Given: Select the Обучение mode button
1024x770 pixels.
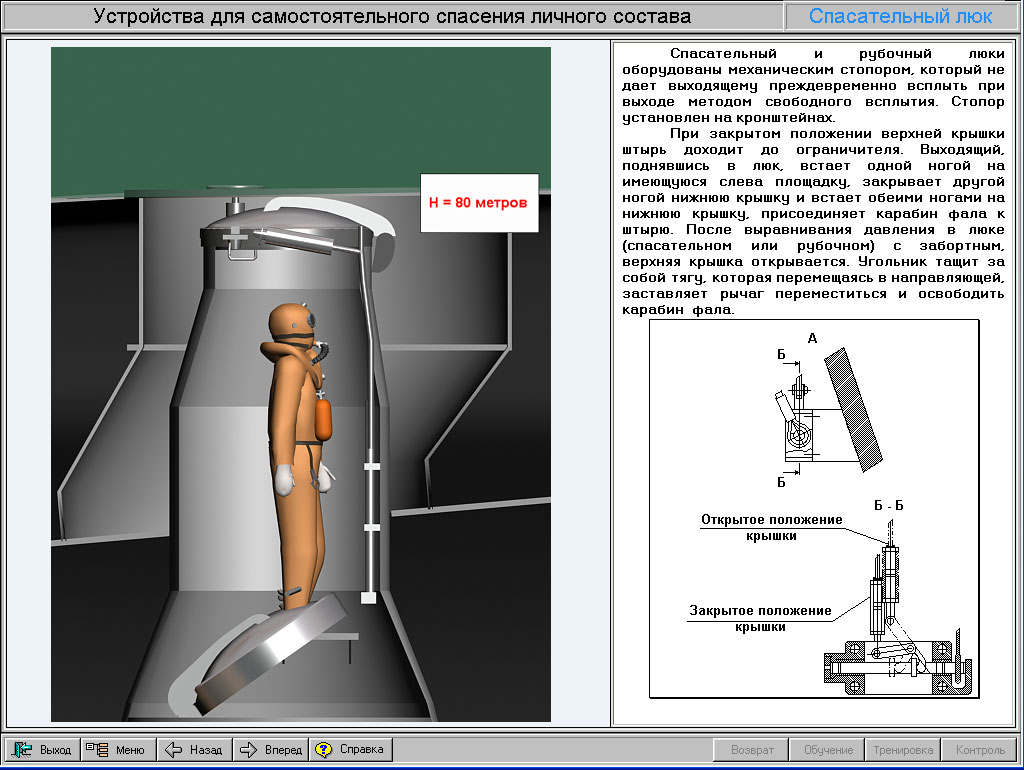Looking at the screenshot, I should tap(828, 750).
